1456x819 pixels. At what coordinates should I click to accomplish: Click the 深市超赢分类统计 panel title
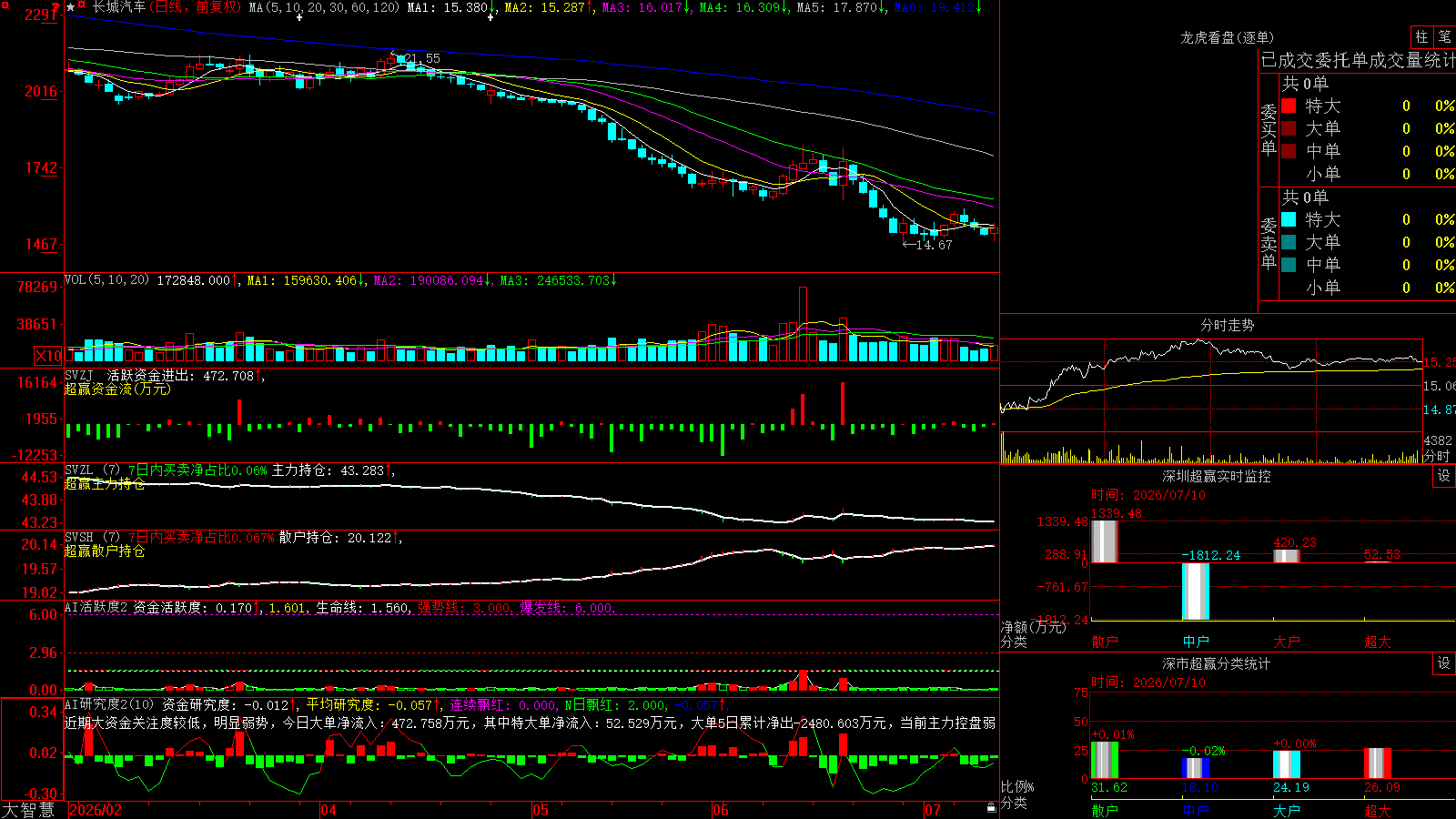(1217, 663)
